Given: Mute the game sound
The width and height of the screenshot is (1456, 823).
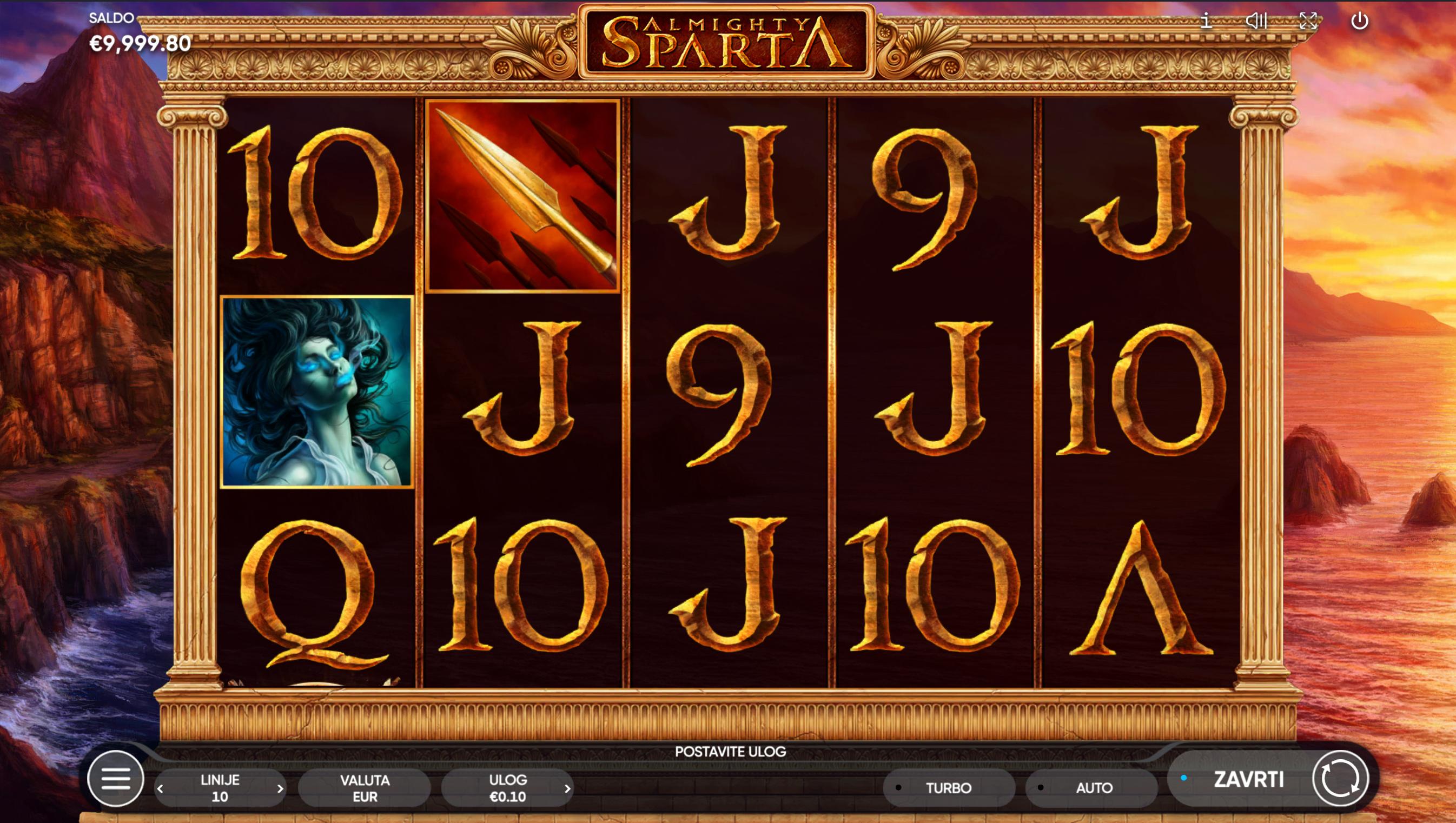Looking at the screenshot, I should [1256, 21].
